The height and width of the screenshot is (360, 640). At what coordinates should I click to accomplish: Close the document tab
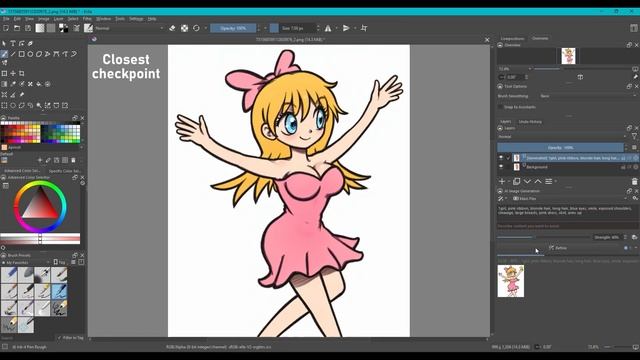(x=487, y=40)
